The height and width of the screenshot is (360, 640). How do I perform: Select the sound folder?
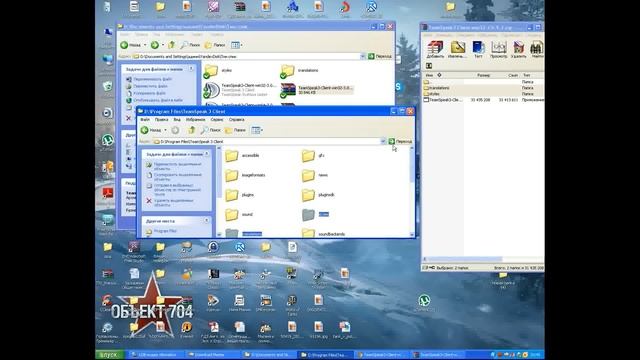239,214
